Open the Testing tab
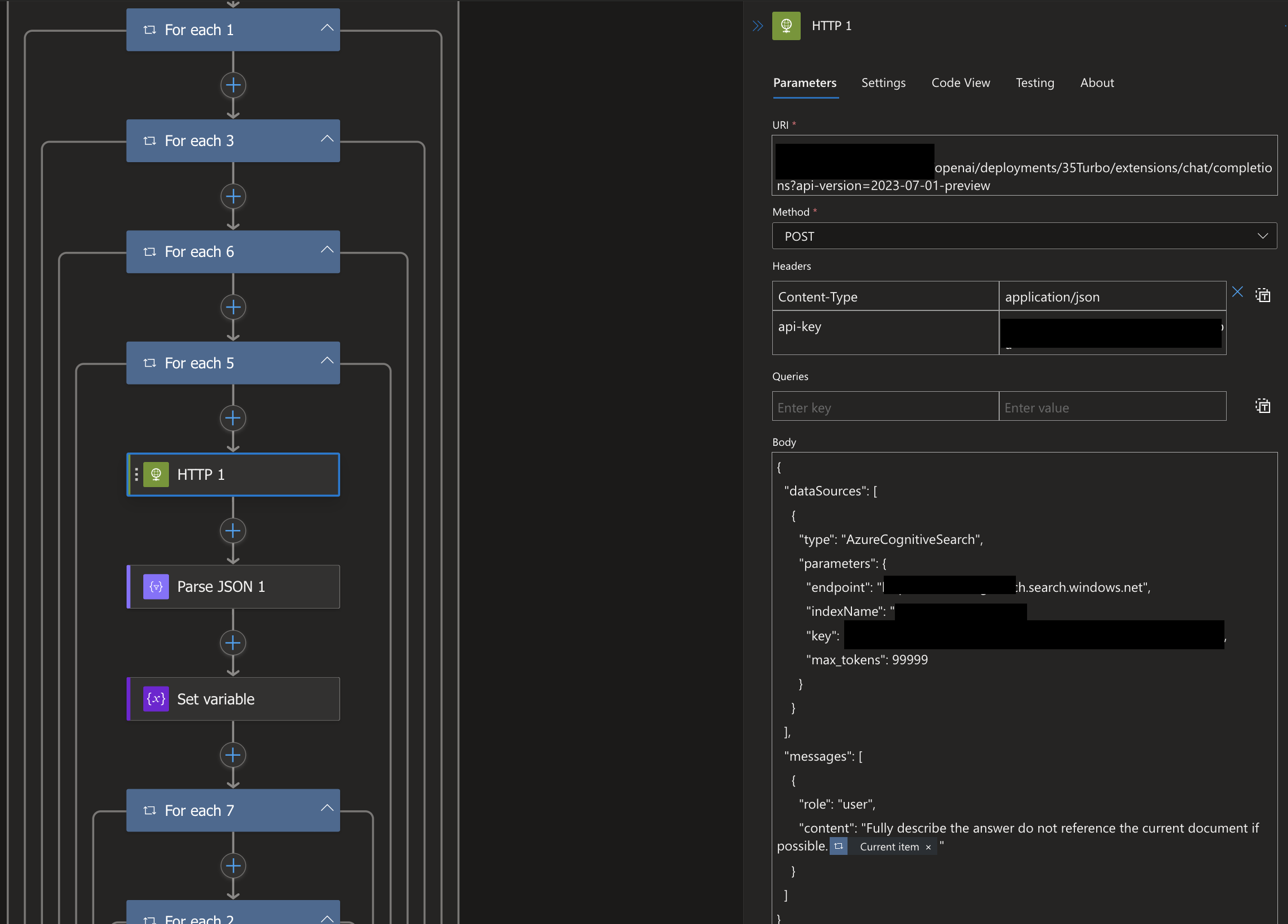 point(1034,83)
